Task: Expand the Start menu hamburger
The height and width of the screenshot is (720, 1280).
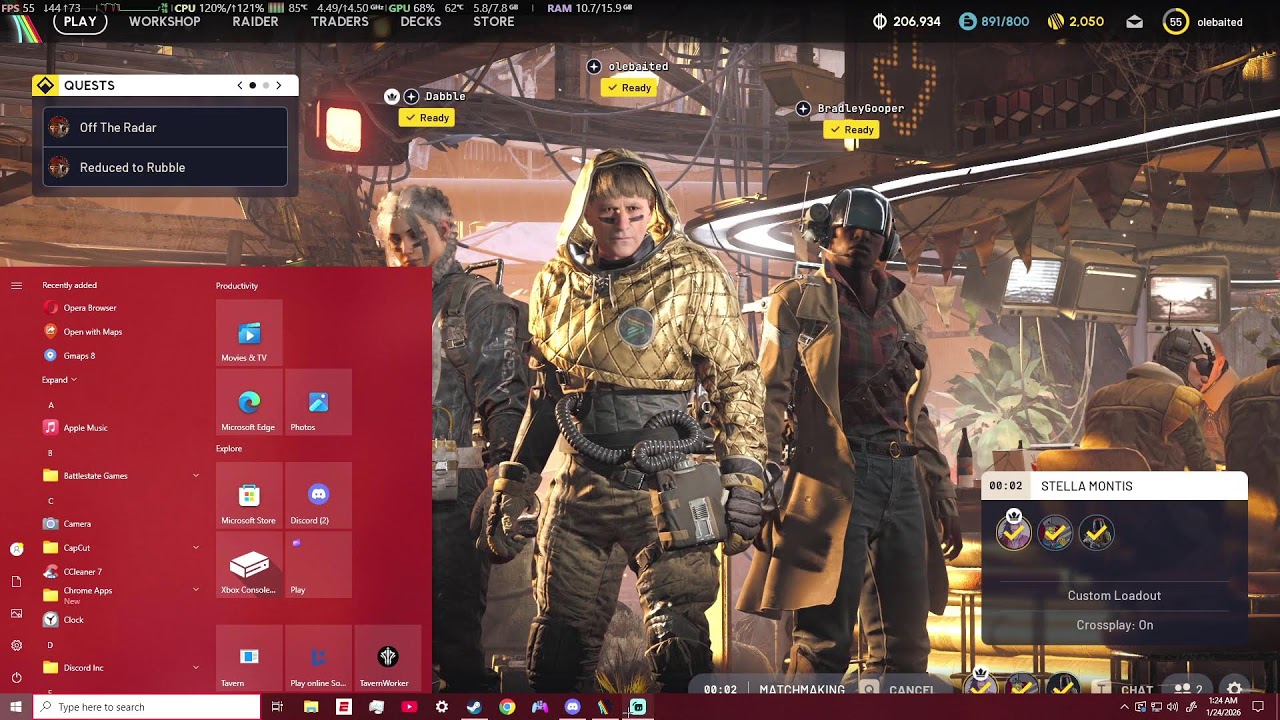Action: point(16,286)
